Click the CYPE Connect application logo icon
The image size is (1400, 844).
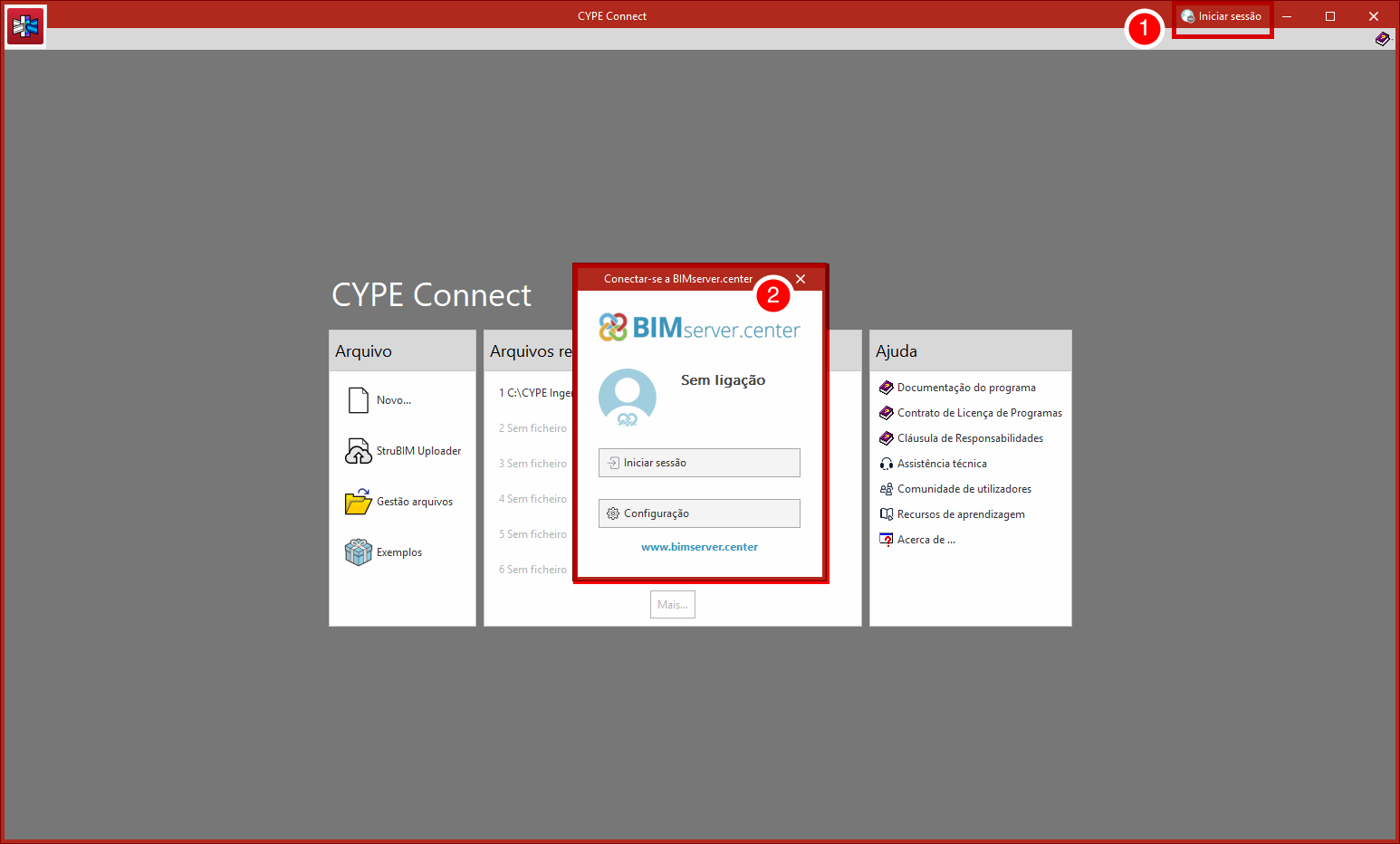(25, 26)
